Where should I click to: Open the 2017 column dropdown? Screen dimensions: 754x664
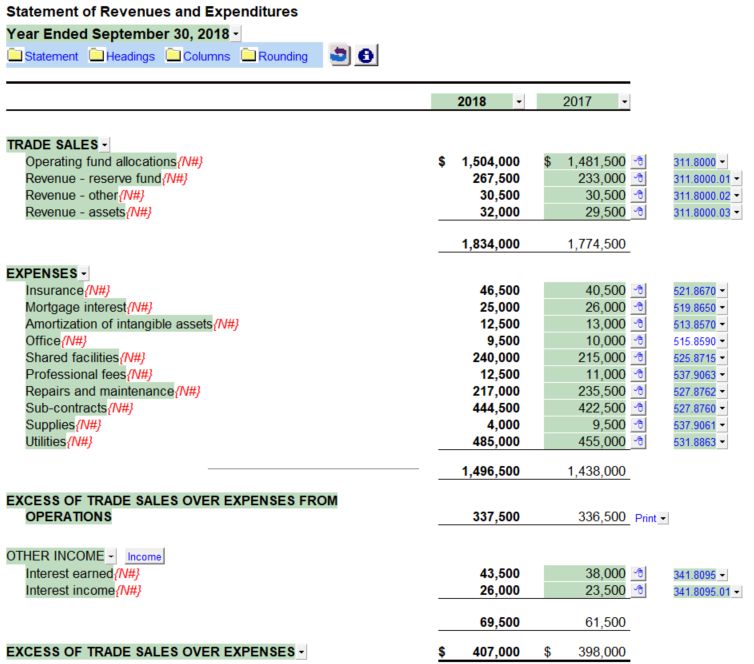[624, 101]
